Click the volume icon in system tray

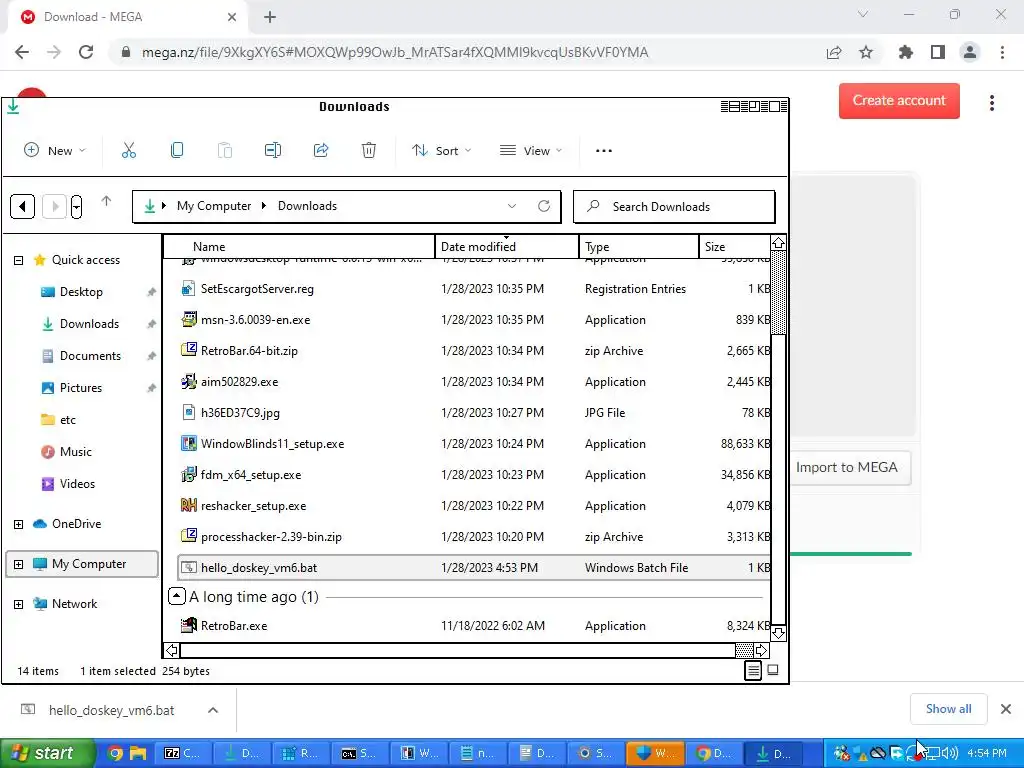[950, 754]
